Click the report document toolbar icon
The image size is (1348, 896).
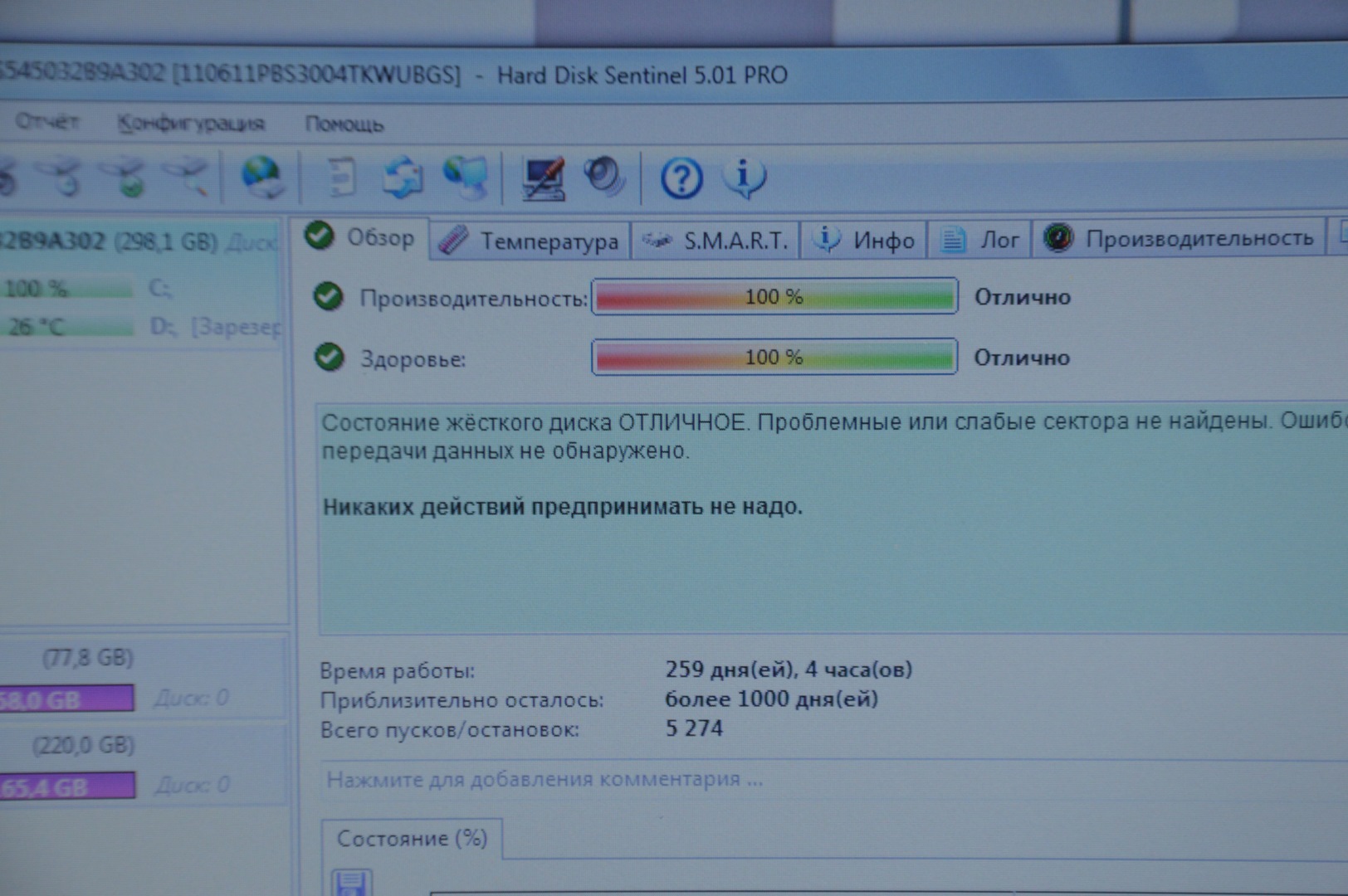click(340, 178)
